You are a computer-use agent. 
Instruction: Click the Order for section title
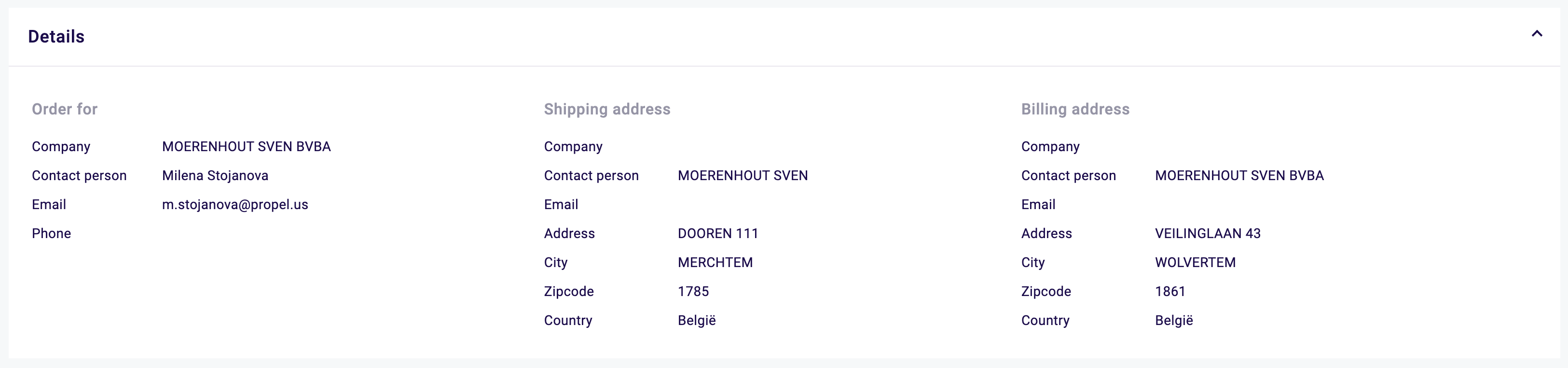coord(65,109)
